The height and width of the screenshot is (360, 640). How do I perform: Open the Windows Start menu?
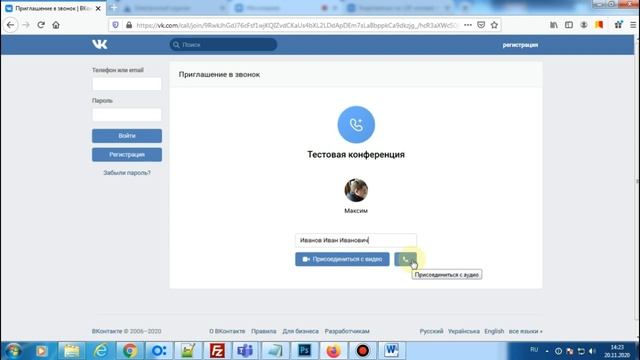pos(13,351)
